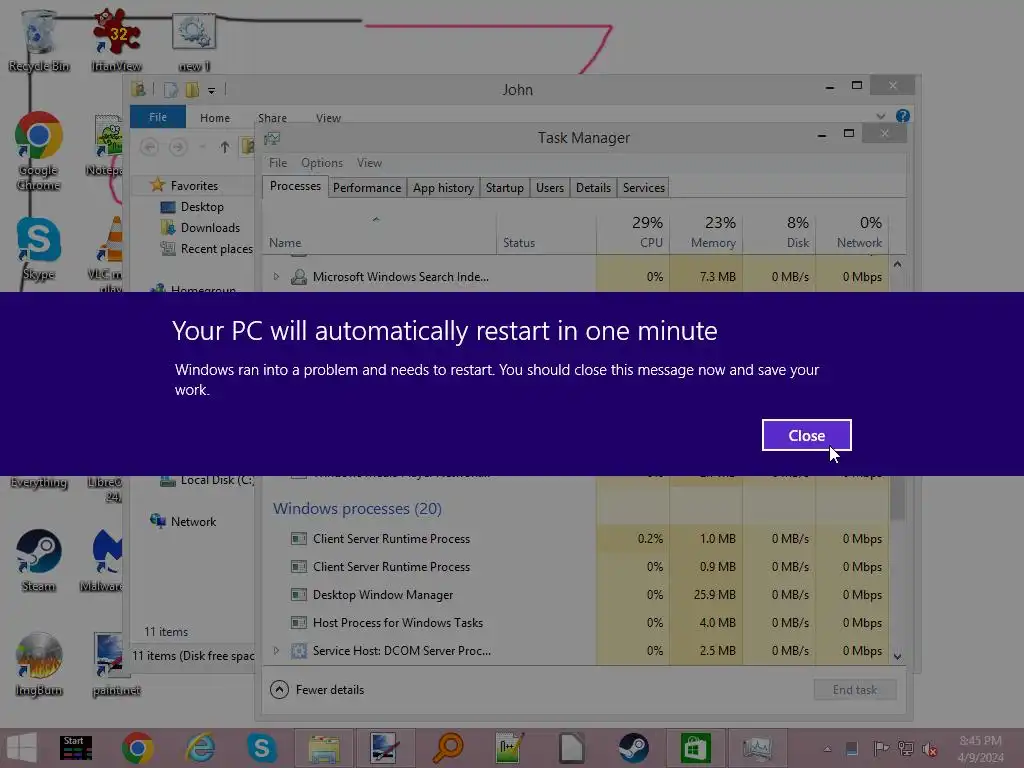
Task: Open the magnifier search tool on taskbar
Action: [447, 748]
